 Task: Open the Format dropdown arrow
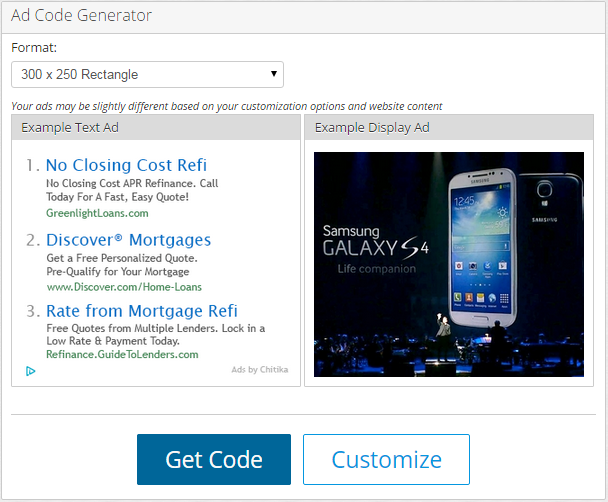click(274, 74)
